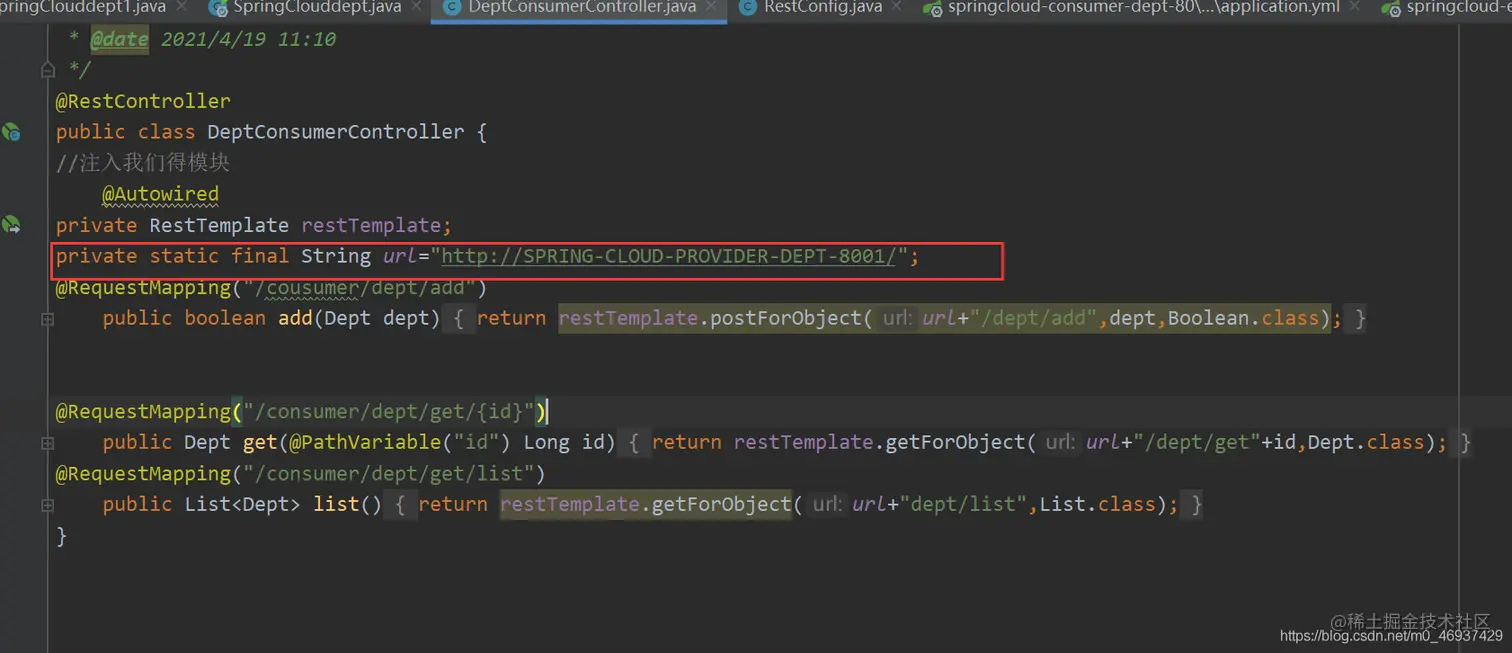Expand the add method fold in gutter
The image size is (1512, 653).
pyautogui.click(x=47, y=318)
